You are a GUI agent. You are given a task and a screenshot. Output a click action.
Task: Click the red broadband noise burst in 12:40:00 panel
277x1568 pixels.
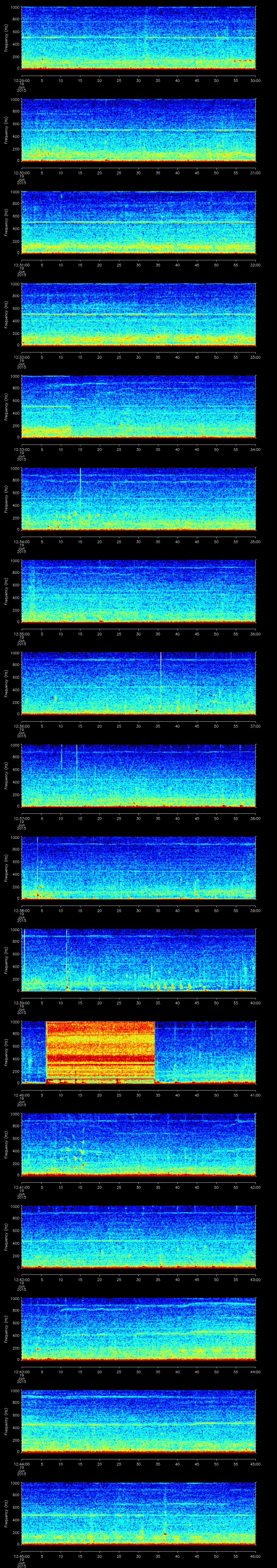click(x=100, y=1052)
